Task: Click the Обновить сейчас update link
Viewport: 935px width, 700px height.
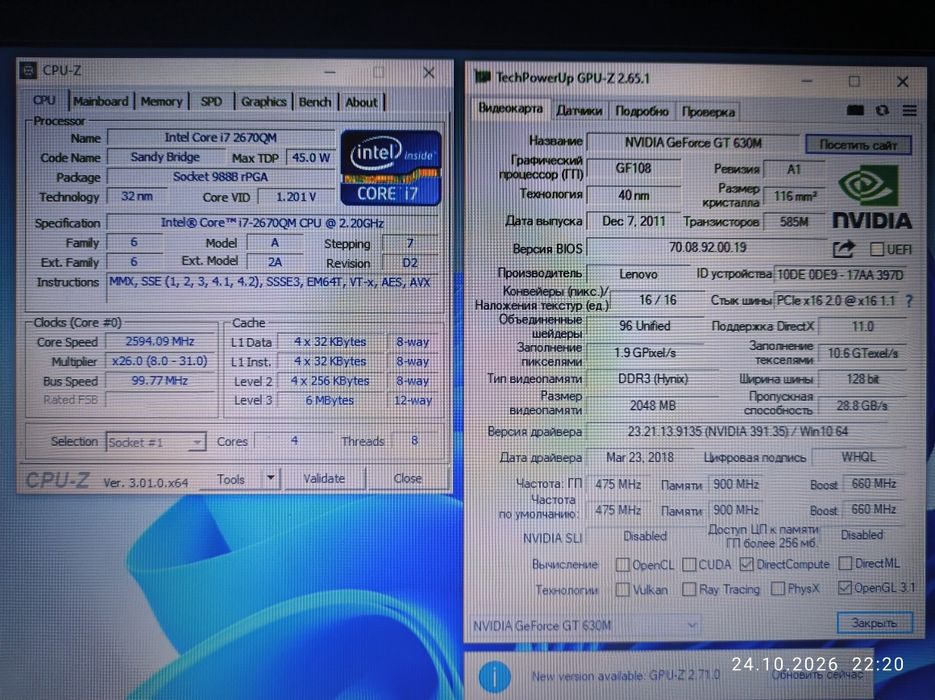Action: (817, 675)
